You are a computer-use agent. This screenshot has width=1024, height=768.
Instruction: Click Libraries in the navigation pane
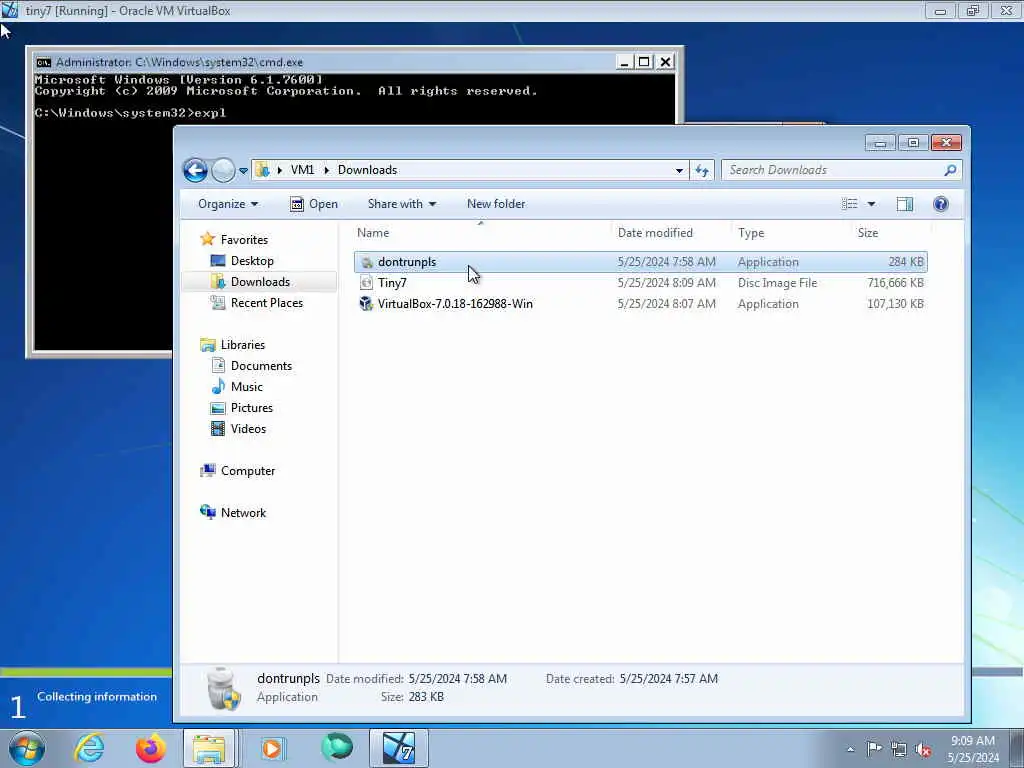[x=242, y=345]
